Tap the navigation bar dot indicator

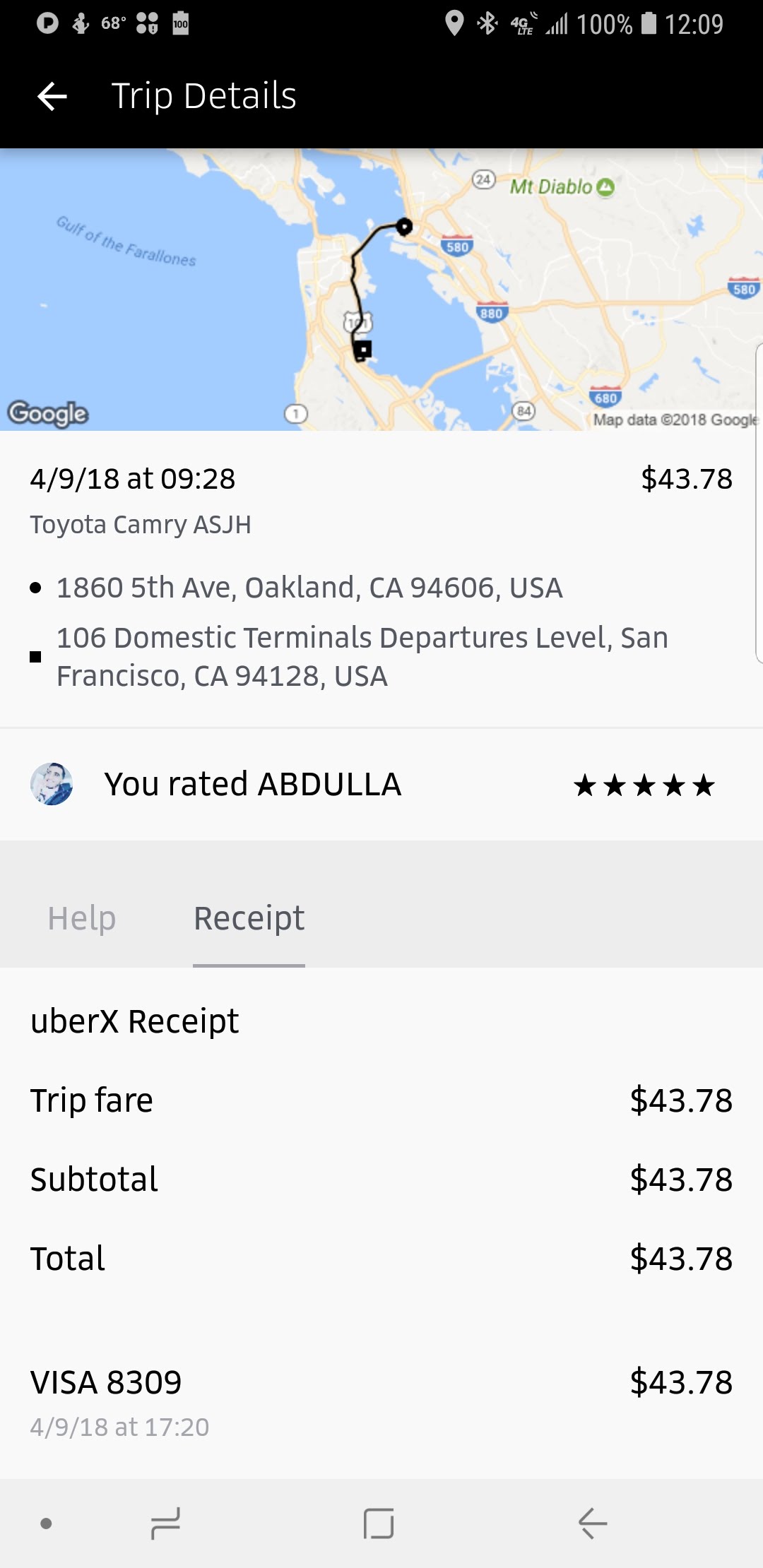(47, 1524)
